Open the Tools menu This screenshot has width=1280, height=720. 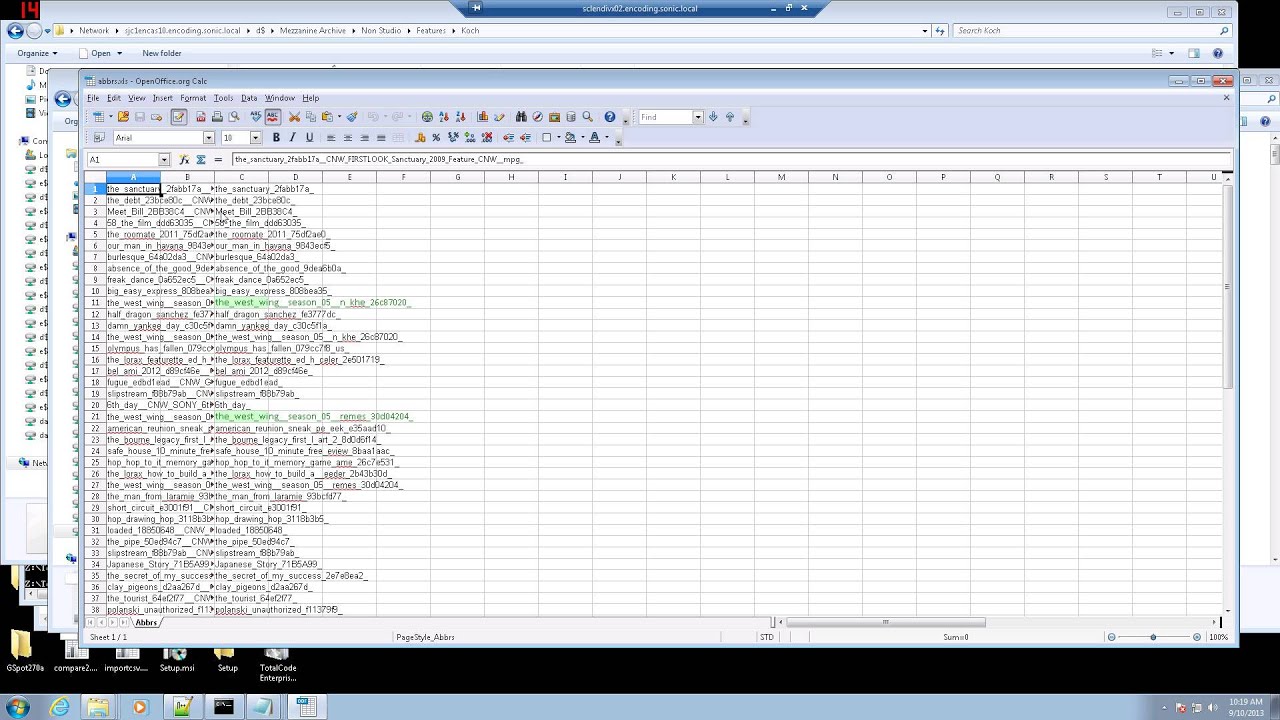point(223,98)
